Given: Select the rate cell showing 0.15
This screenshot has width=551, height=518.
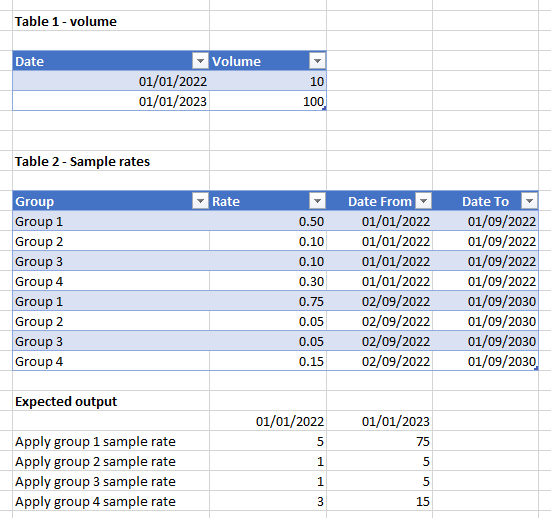Looking at the screenshot, I should (268, 361).
